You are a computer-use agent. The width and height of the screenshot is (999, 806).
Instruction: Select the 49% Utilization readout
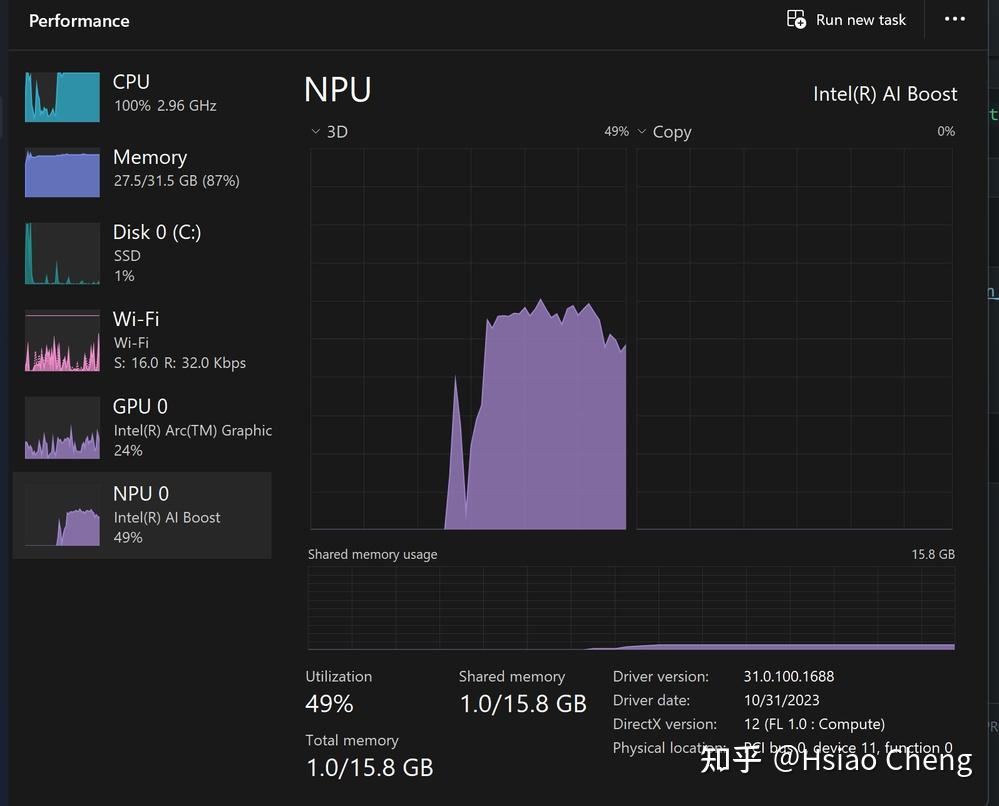click(x=329, y=703)
